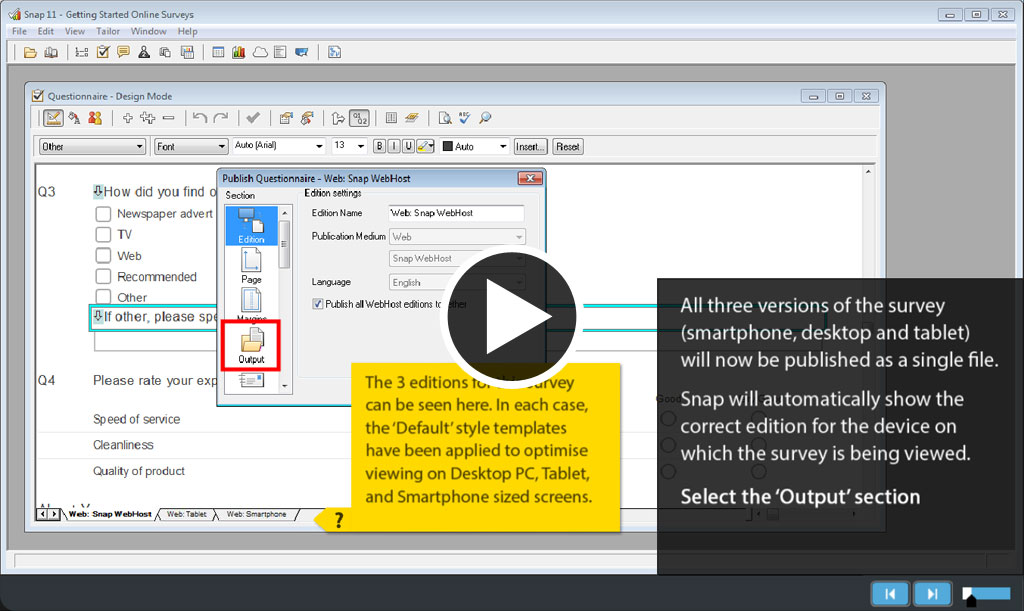
Task: Open the bar chart analysis icon
Action: pos(238,52)
